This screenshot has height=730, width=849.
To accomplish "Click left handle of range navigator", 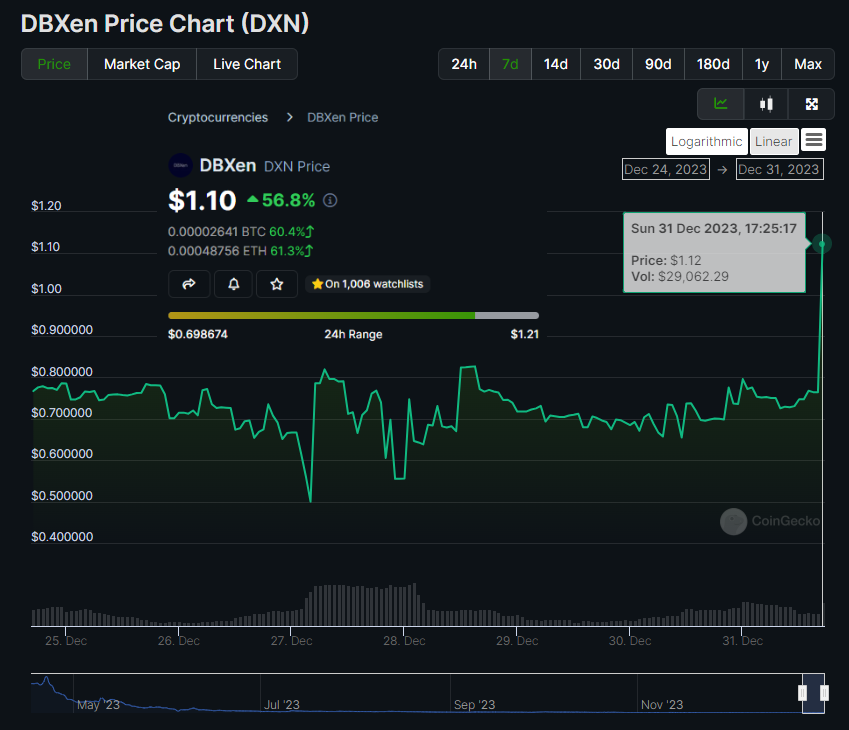I will [x=802, y=693].
